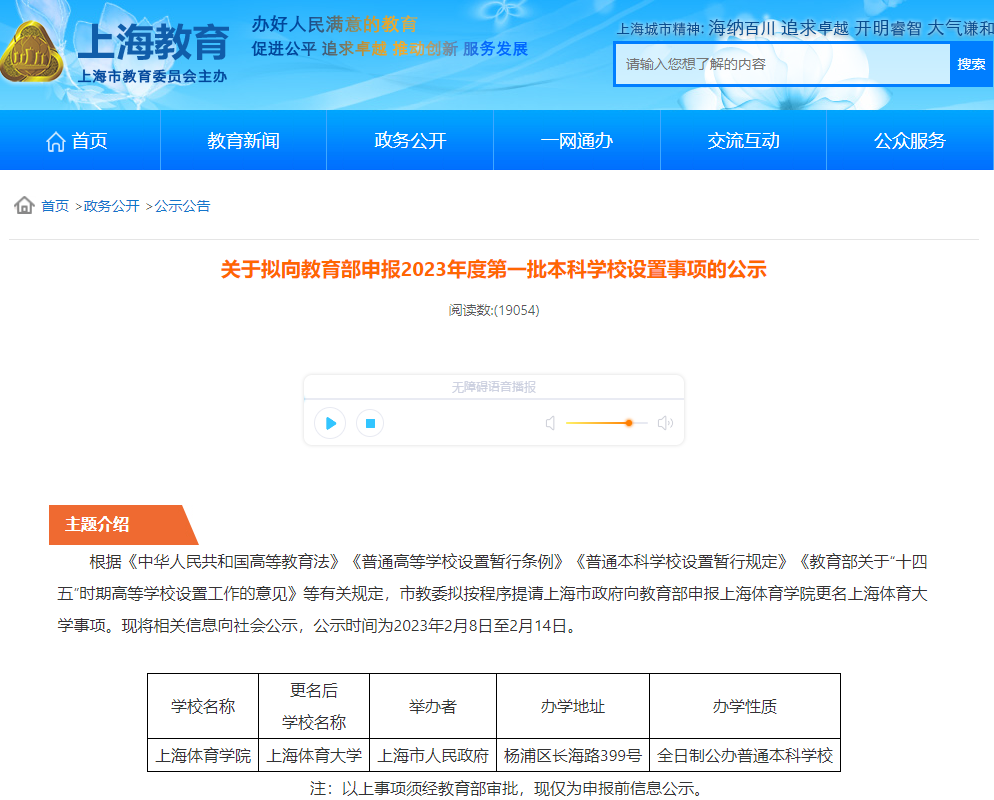Open the 一网通办 menu
The width and height of the screenshot is (994, 800).
[576, 140]
